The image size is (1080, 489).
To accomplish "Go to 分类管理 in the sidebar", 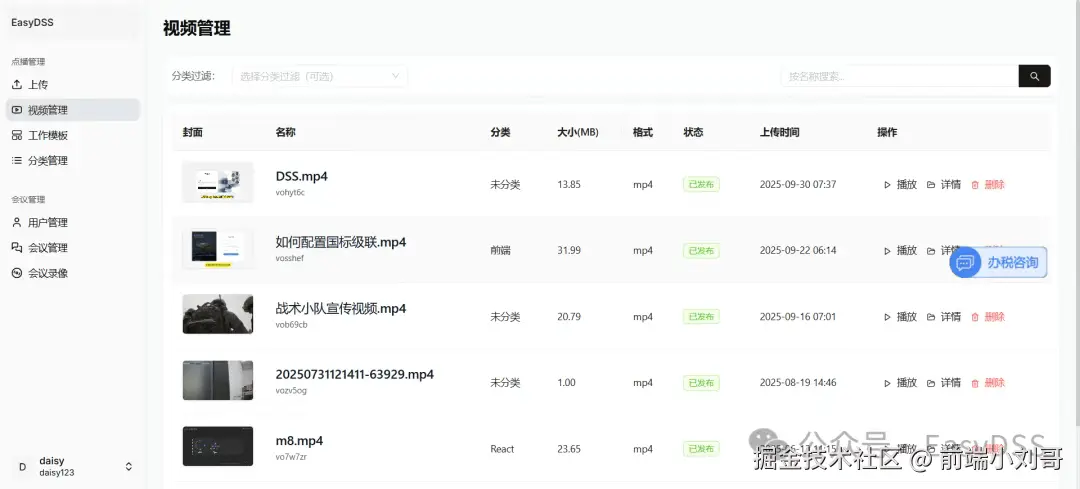I will pyautogui.click(x=72, y=160).
